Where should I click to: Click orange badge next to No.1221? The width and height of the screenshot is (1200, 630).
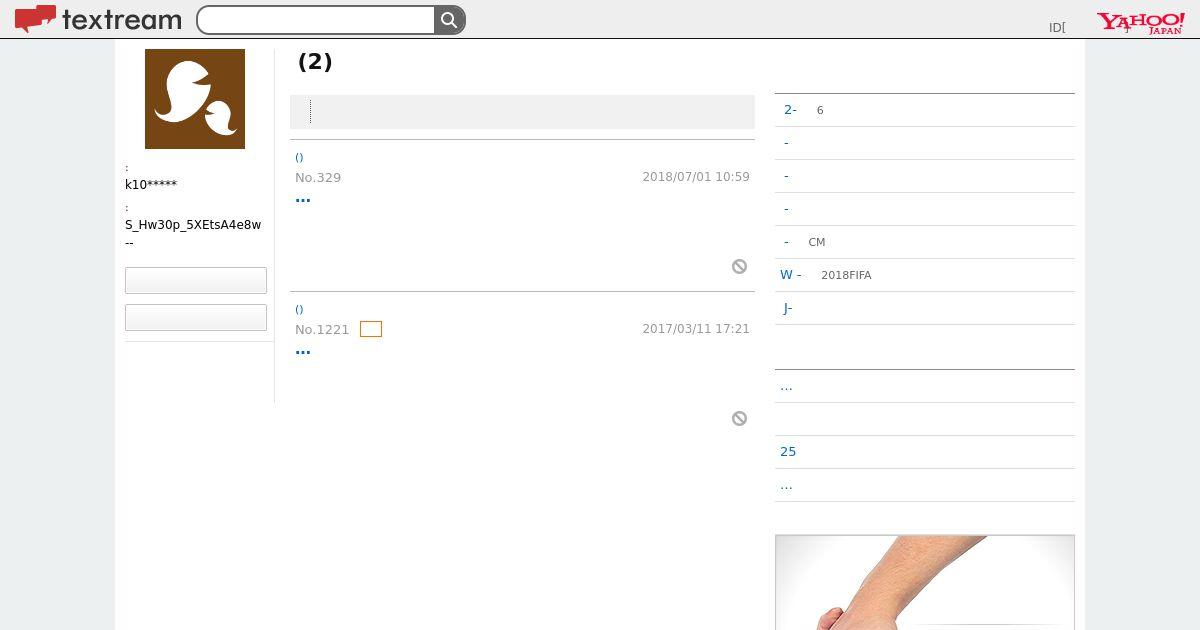point(371,329)
